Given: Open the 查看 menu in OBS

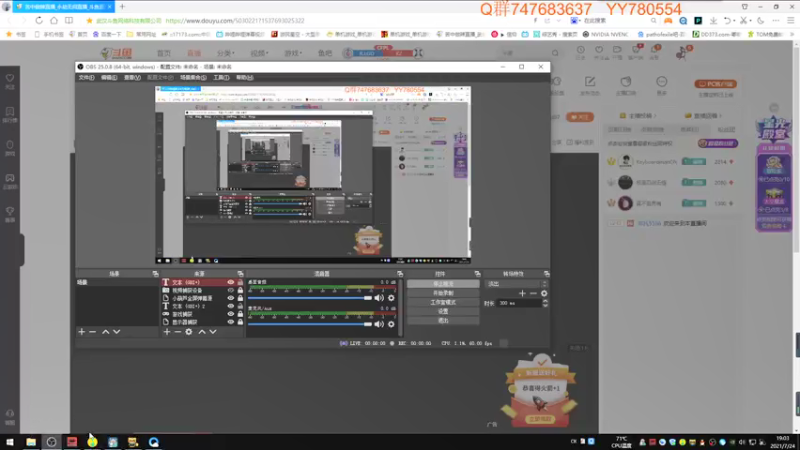Looking at the screenshot, I should pos(132,78).
